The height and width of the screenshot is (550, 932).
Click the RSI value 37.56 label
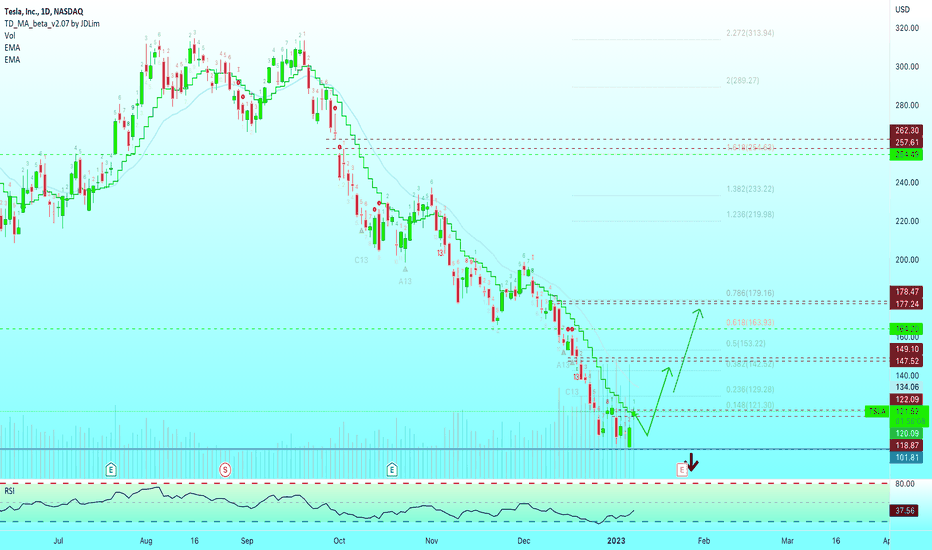coord(905,510)
